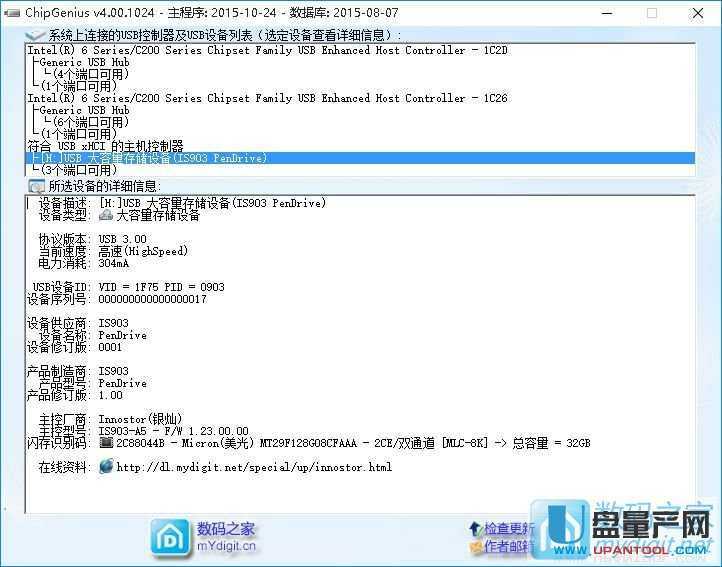Click the protocol version USB 3.00 value
This screenshot has width=722, height=567.
coord(122,239)
